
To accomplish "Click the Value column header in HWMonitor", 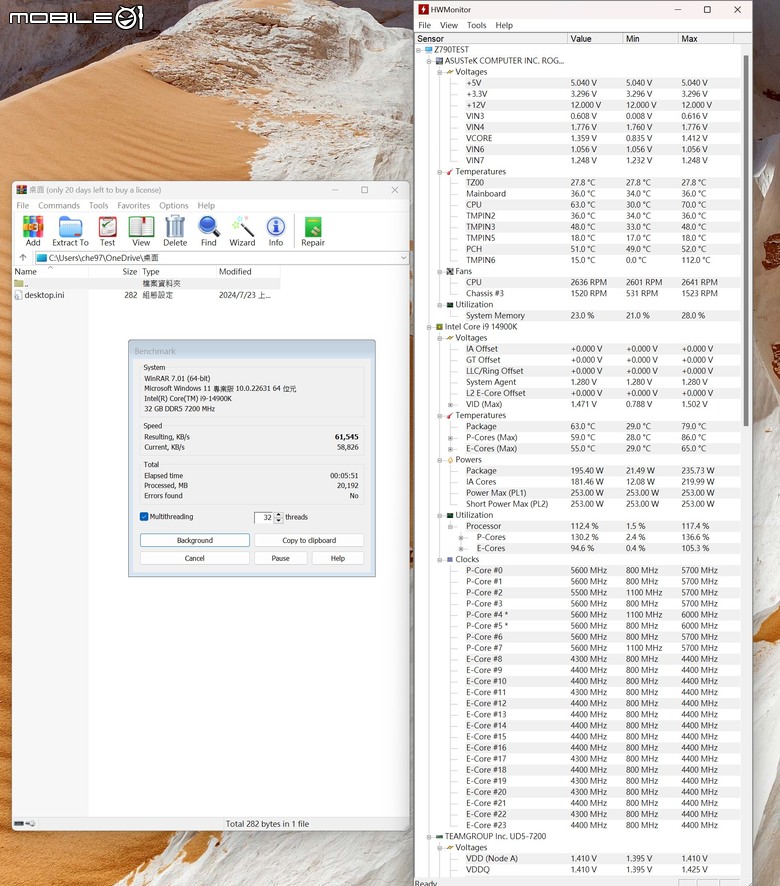I will pos(595,38).
